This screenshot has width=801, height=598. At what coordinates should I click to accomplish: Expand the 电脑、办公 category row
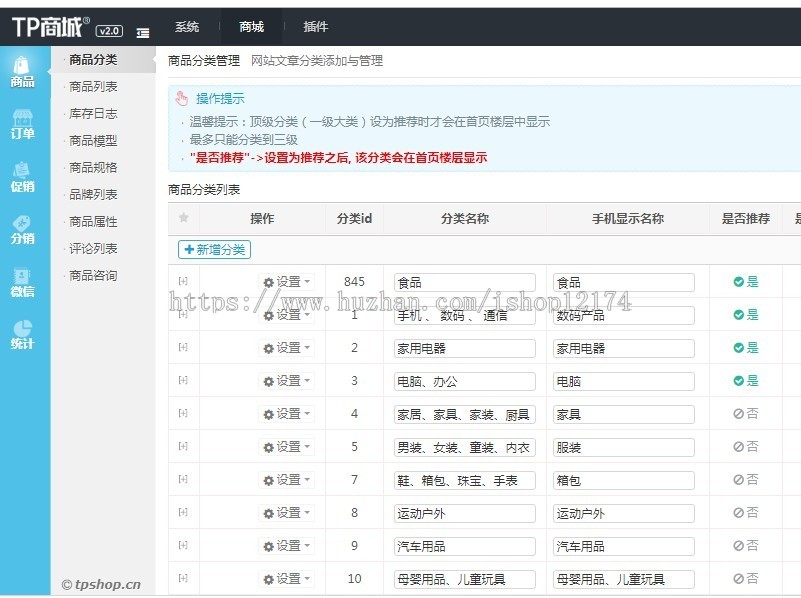coord(183,380)
